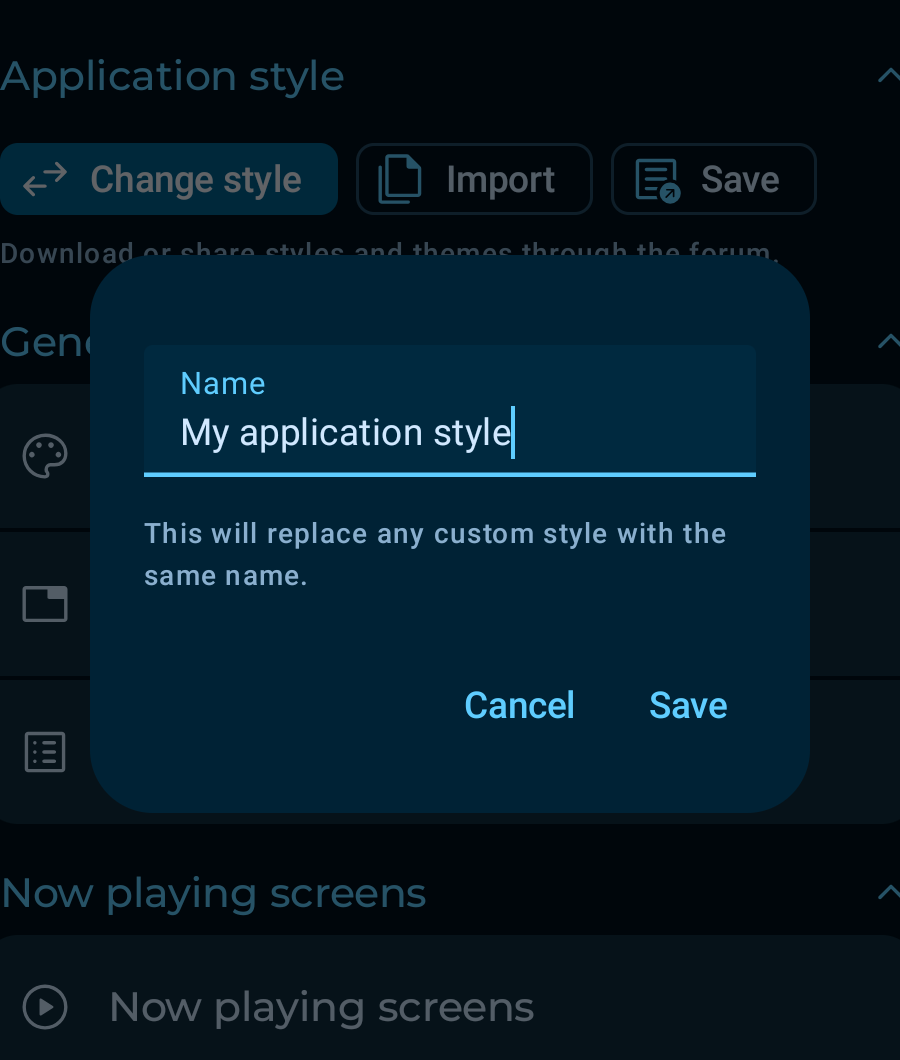Click the swap arrows icon in Change style
The width and height of the screenshot is (900, 1060).
click(45, 179)
